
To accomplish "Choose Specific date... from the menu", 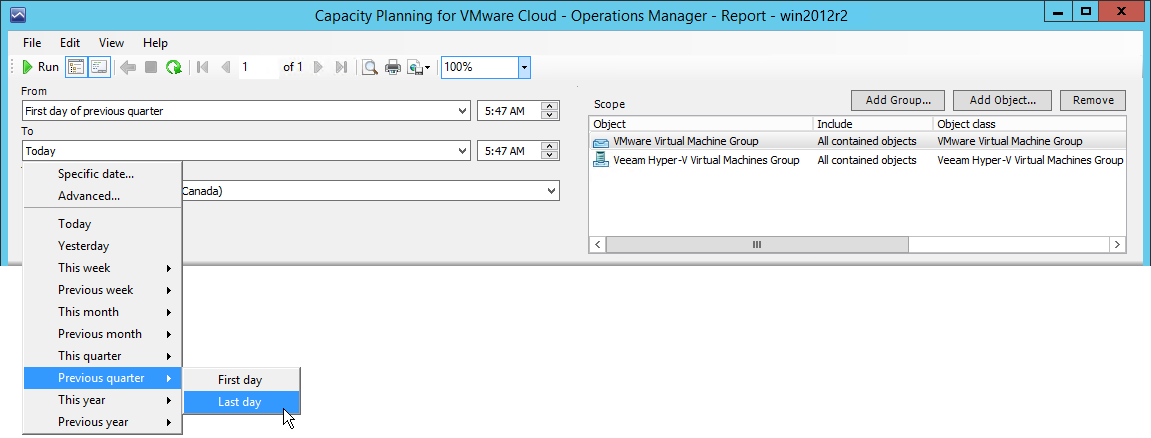I will 103,174.
